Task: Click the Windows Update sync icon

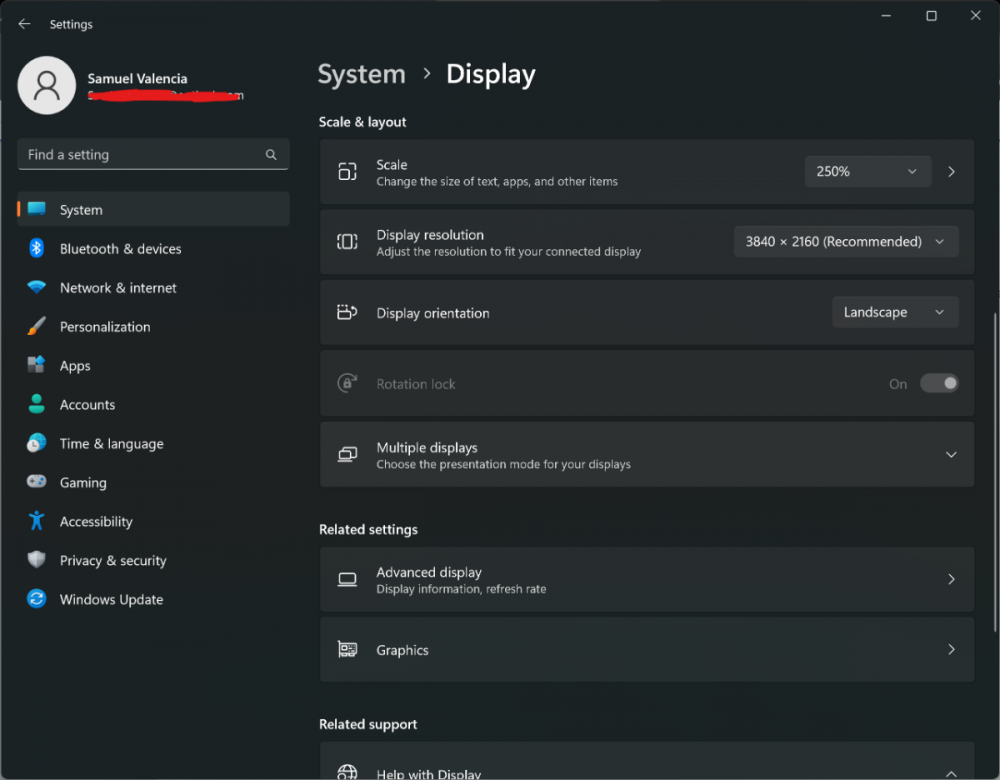Action: pyautogui.click(x=37, y=600)
